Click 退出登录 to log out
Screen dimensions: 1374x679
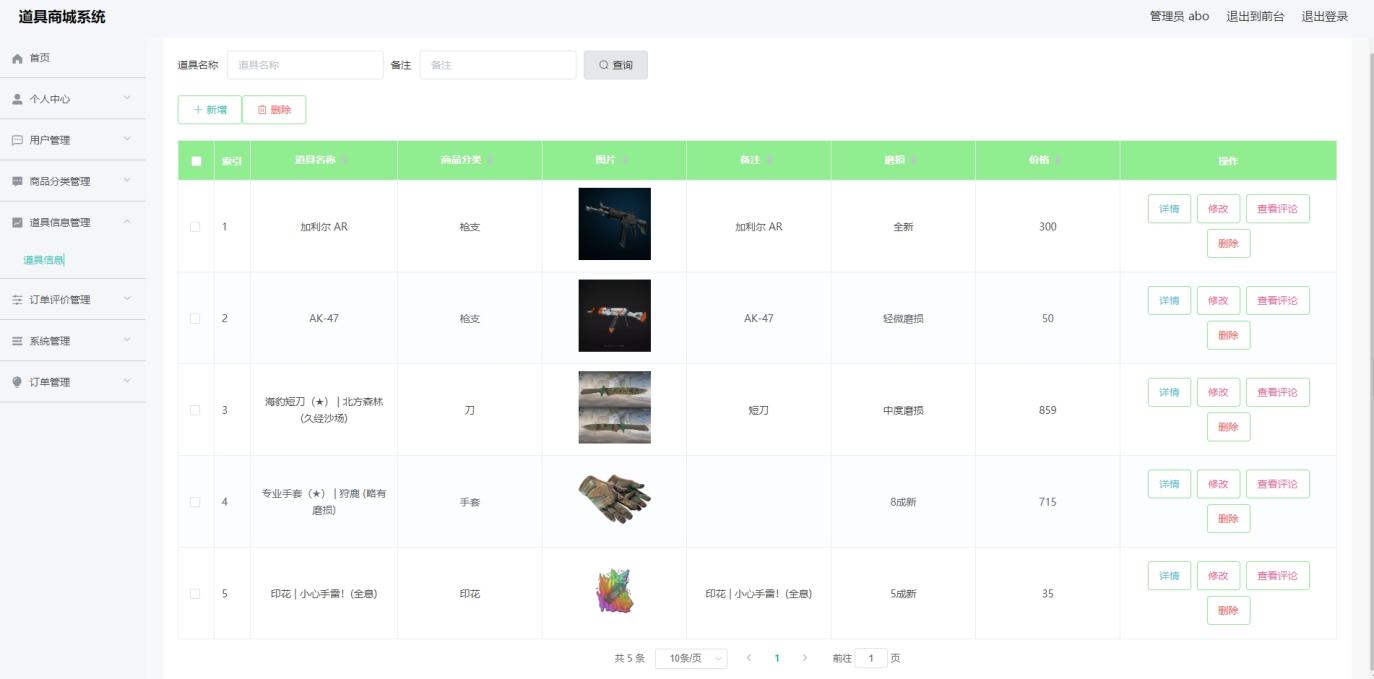coord(1324,16)
